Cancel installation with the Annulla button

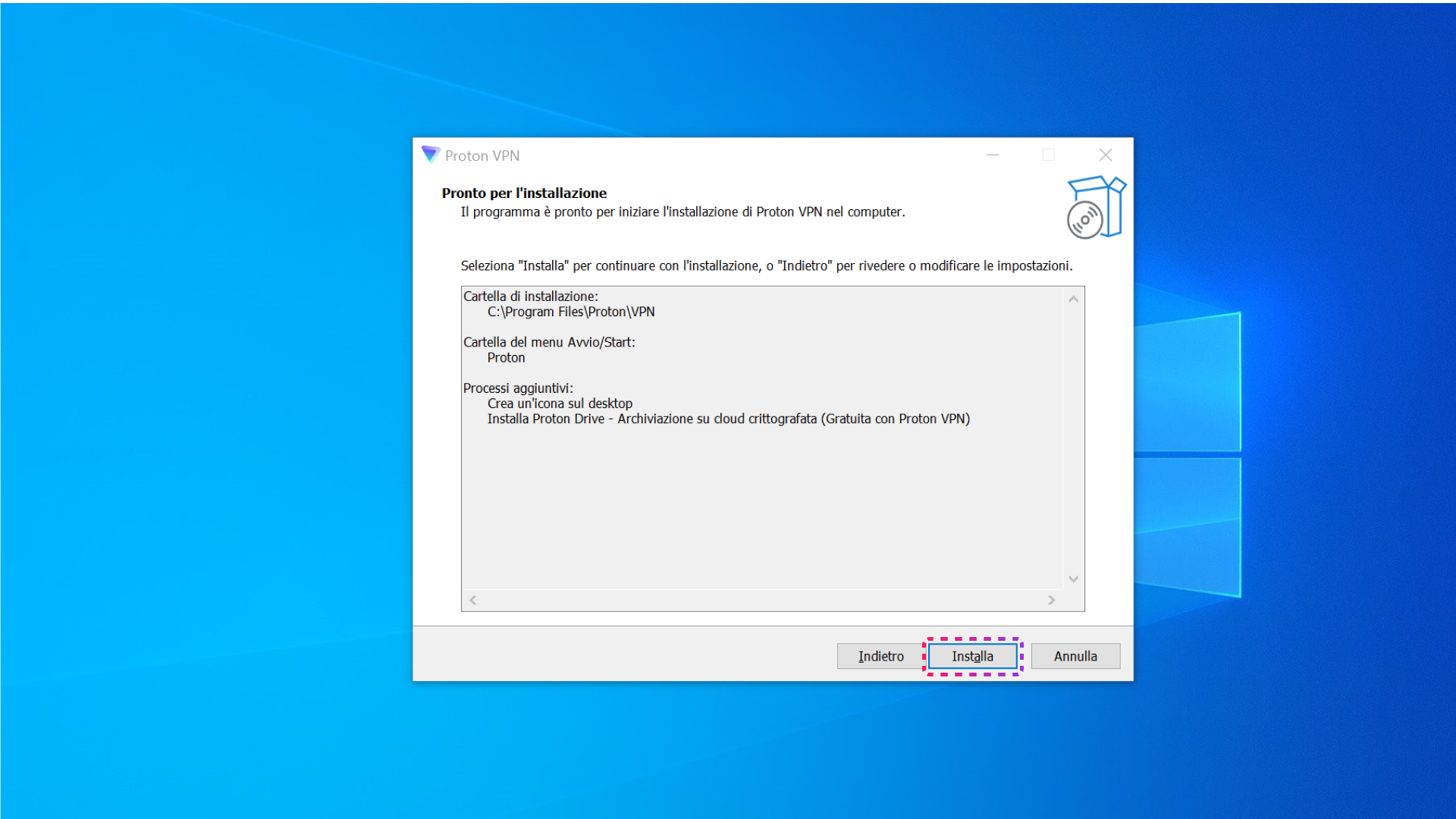tap(1075, 656)
